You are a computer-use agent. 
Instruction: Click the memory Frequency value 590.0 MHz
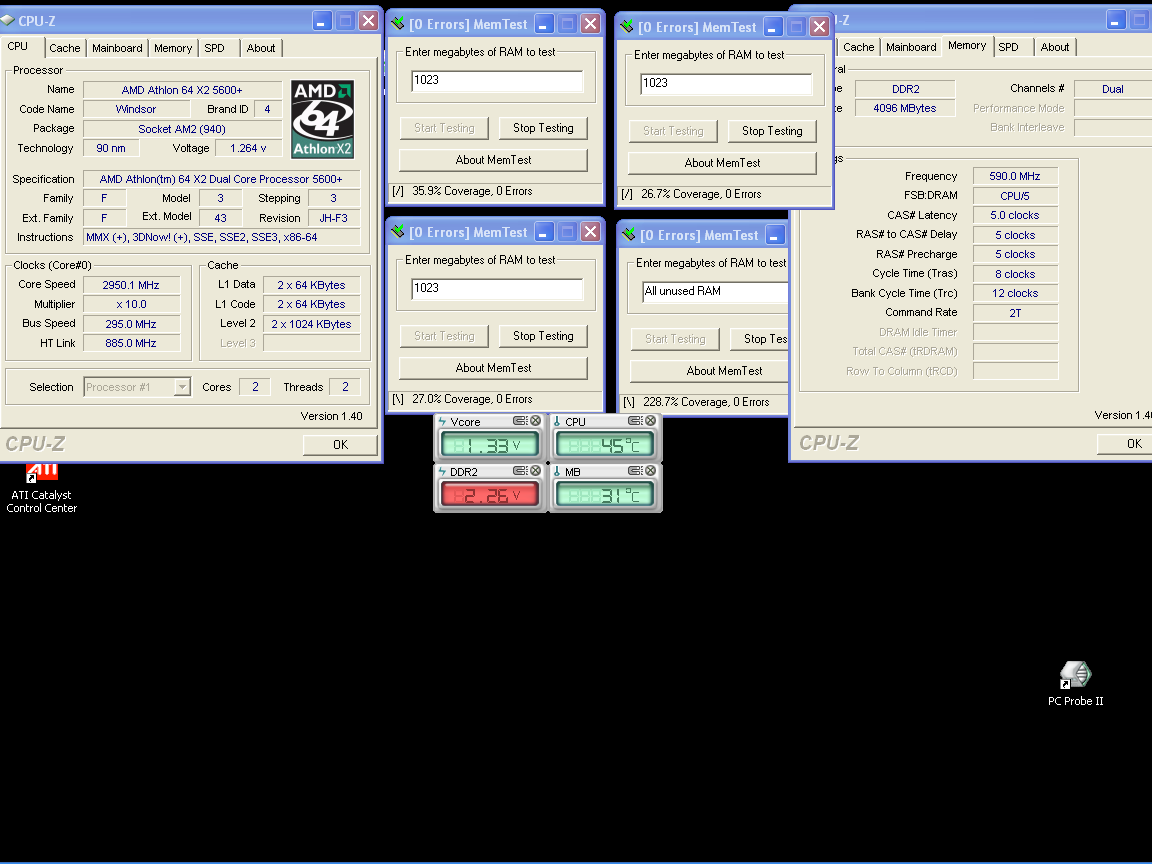click(x=1015, y=176)
